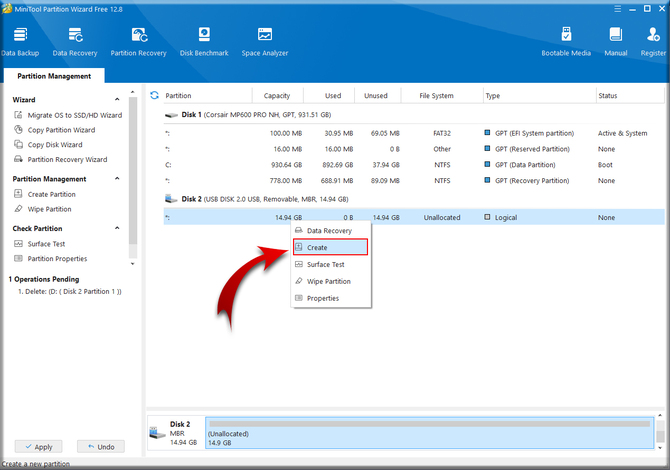This screenshot has width=670, height=470.
Task: Choose Create in context menu
Action: tap(330, 247)
